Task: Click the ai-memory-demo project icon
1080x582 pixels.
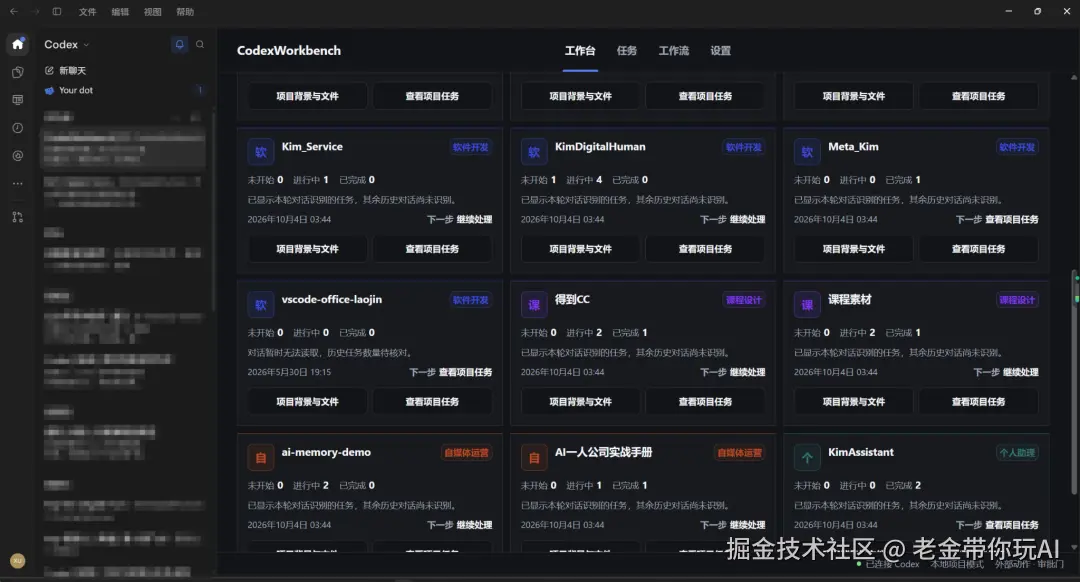Action: tap(261, 458)
